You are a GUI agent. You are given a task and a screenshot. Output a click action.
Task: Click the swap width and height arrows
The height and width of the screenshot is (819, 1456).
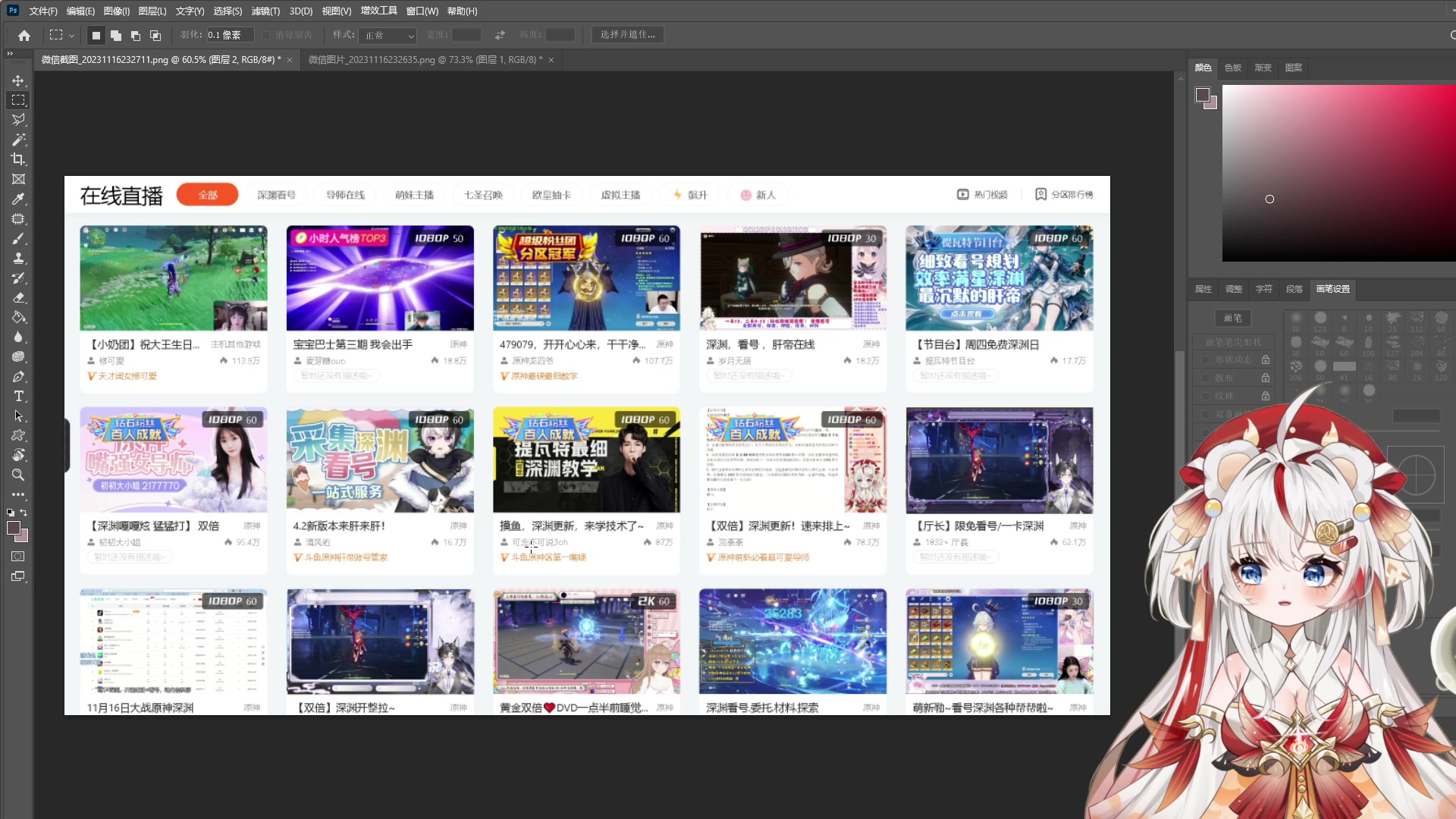click(500, 35)
